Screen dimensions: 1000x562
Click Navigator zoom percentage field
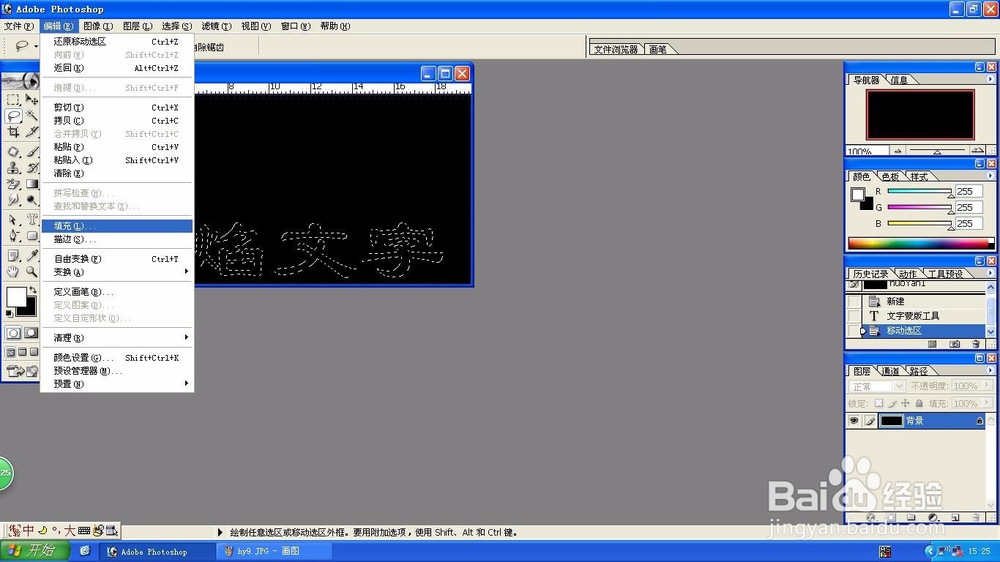[x=867, y=151]
